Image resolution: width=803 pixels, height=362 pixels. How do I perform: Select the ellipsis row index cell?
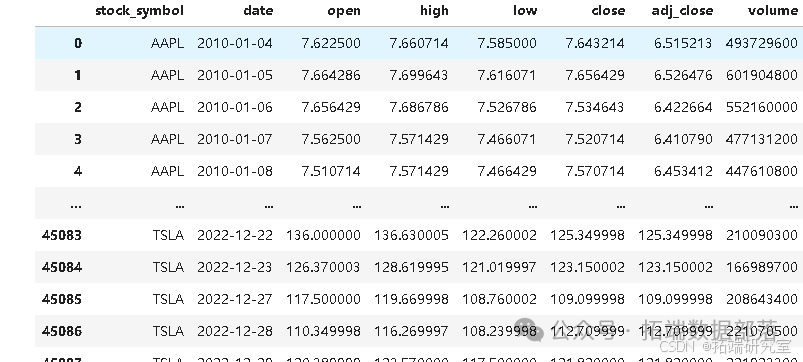click(76, 206)
